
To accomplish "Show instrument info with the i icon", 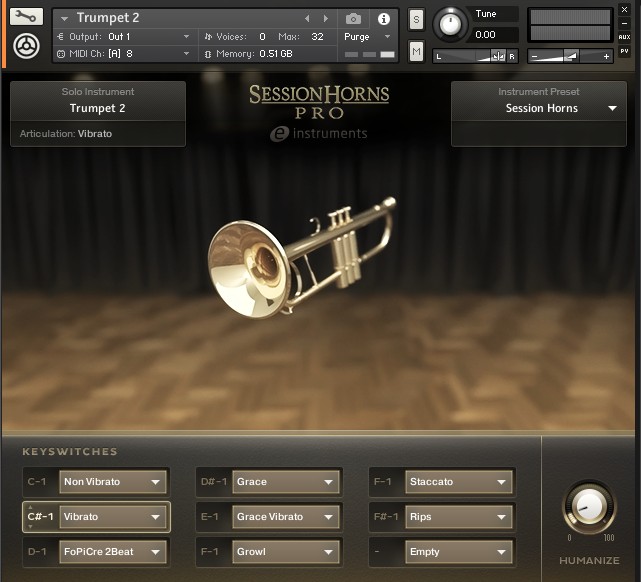I will point(383,19).
